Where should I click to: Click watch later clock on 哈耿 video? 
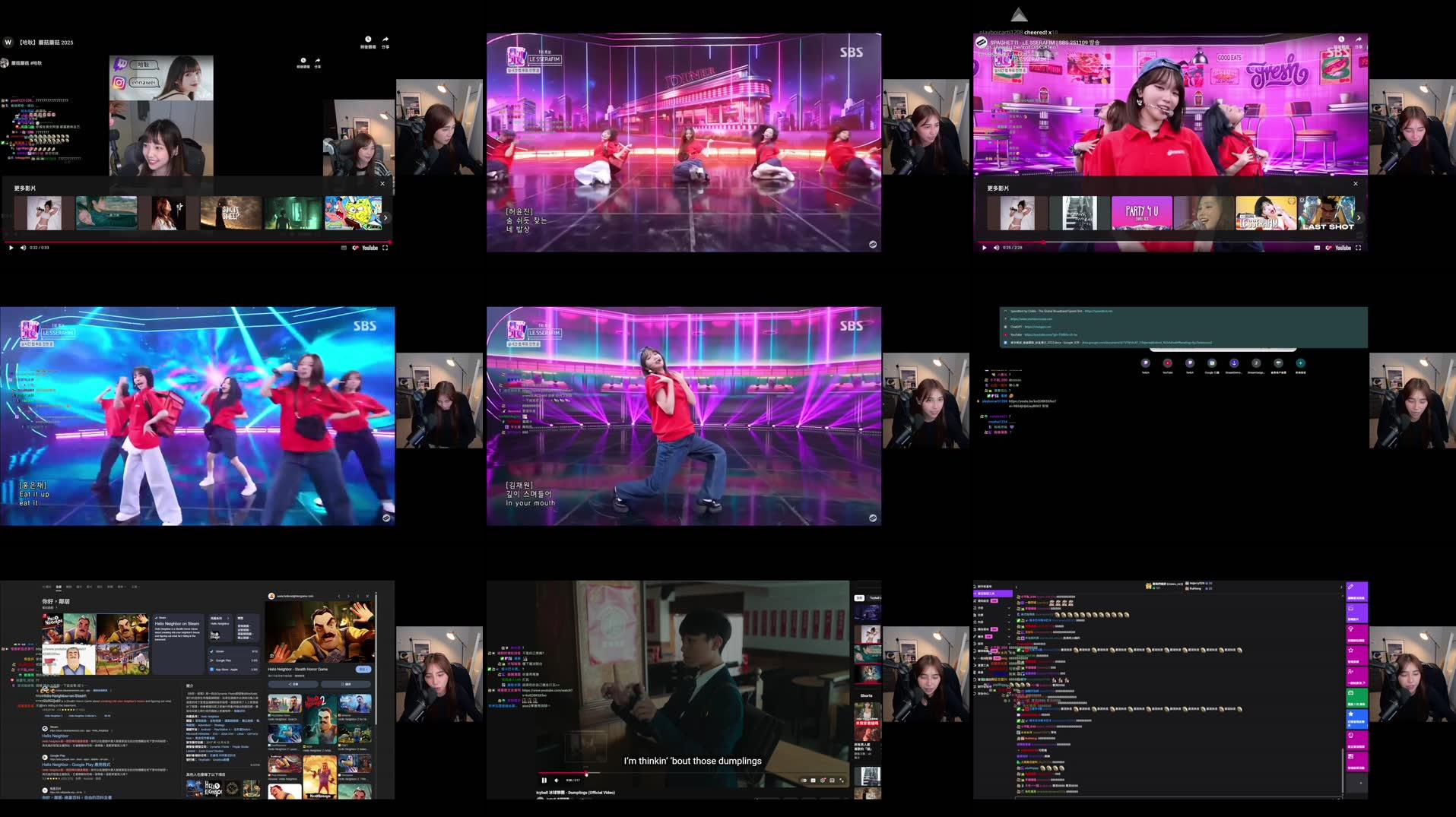[368, 40]
